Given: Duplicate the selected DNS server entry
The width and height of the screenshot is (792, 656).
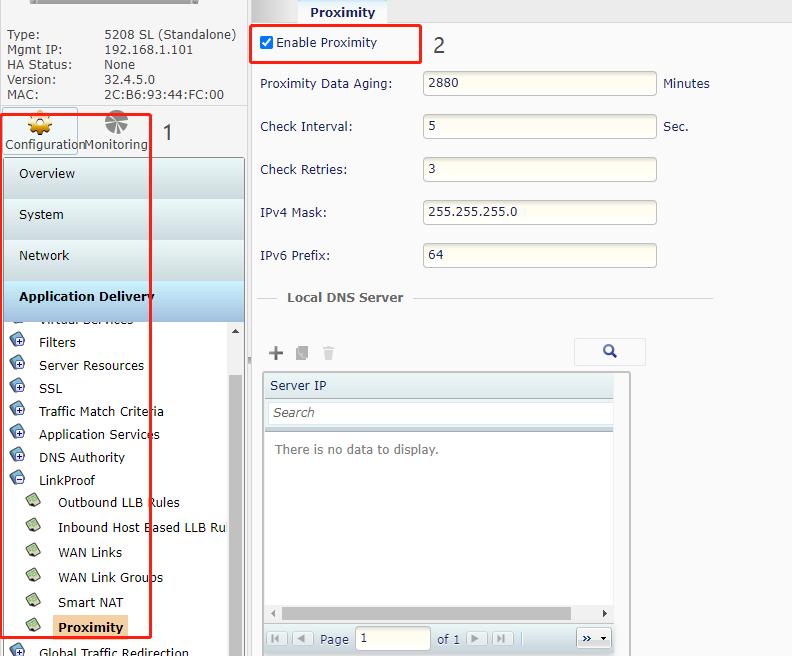Looking at the screenshot, I should click(x=302, y=352).
